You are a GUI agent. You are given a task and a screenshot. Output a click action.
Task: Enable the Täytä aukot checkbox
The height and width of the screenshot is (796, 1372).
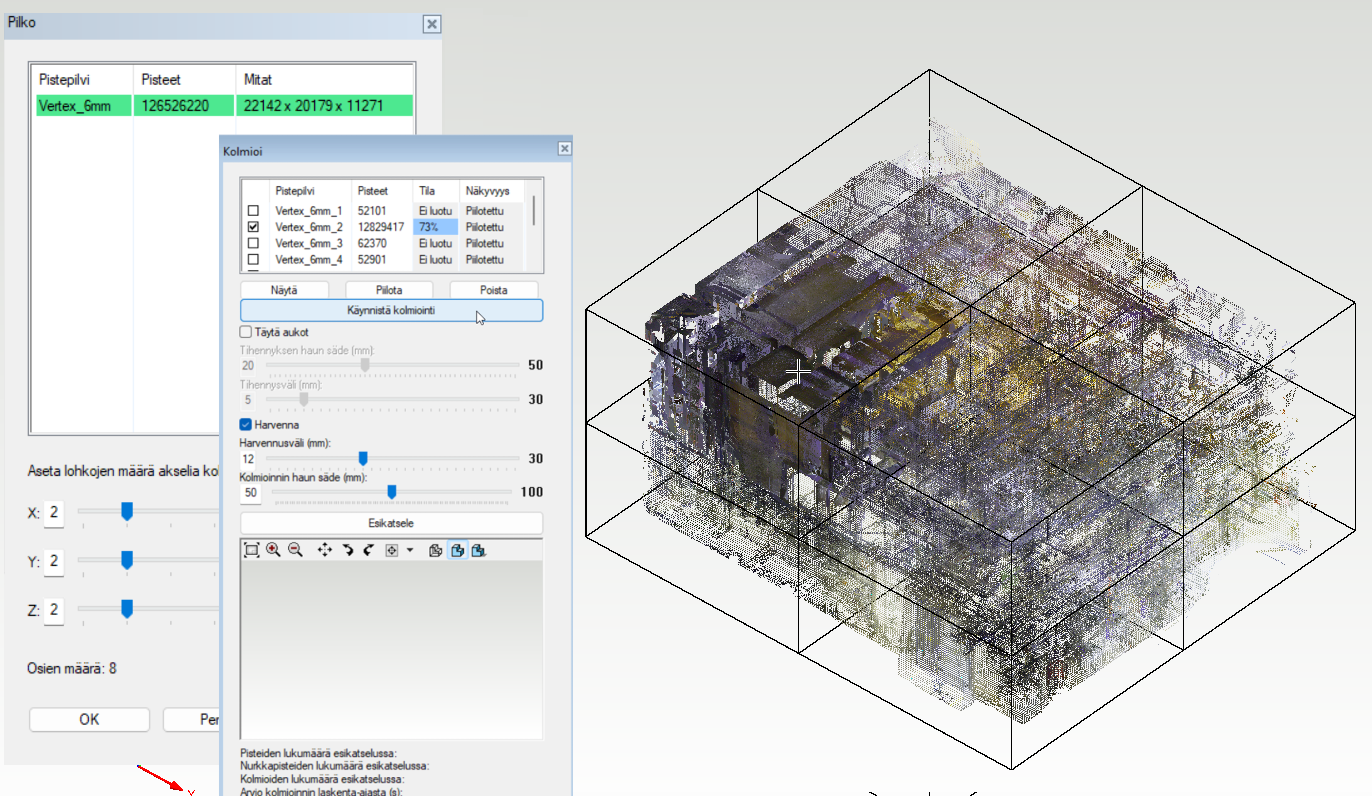click(x=246, y=331)
